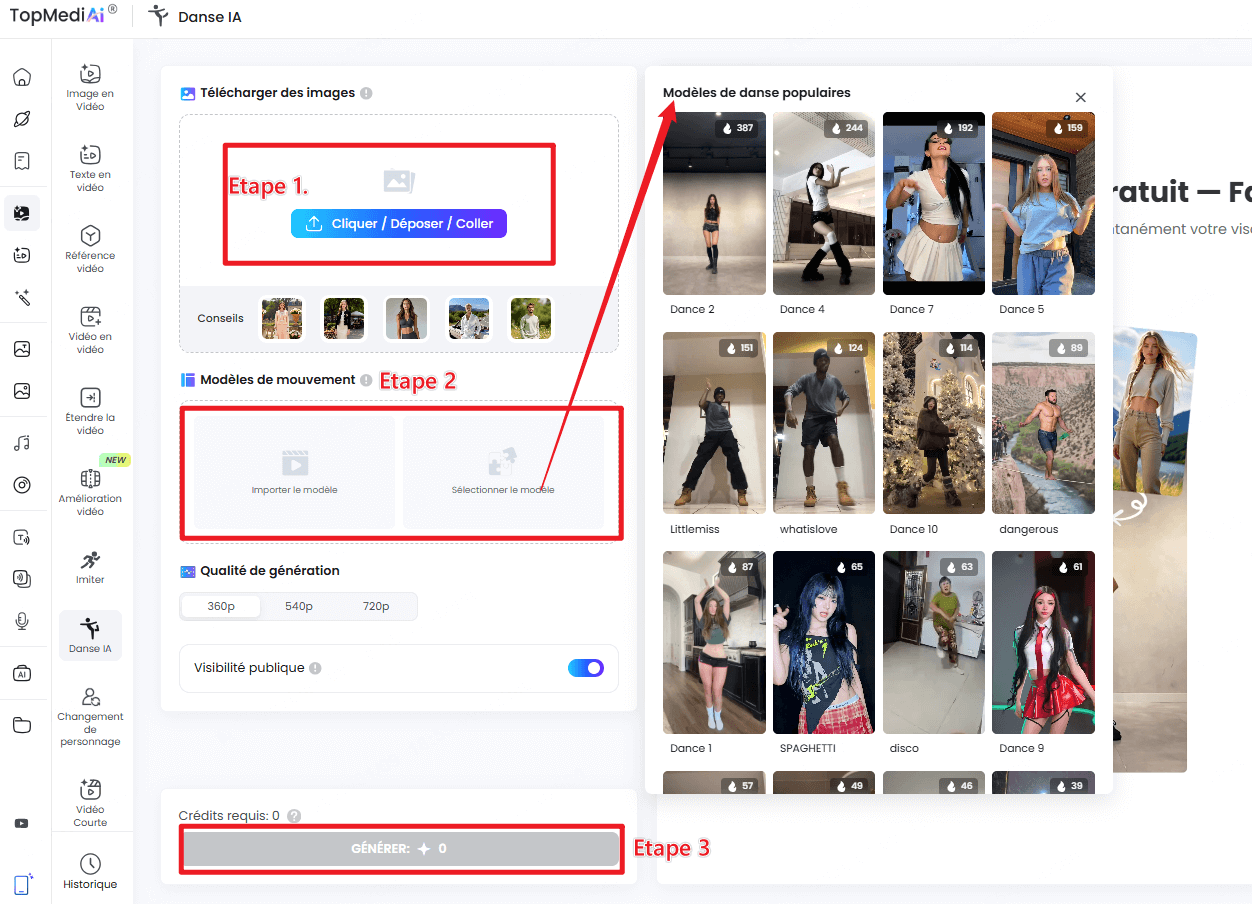Open the Changement de personnage tool
The width and height of the screenshot is (1252, 904).
pyautogui.click(x=91, y=715)
